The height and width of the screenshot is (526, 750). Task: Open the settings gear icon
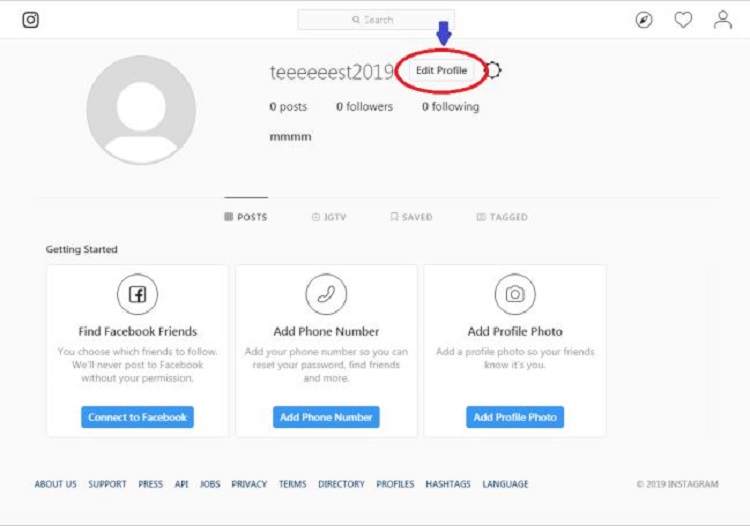coord(493,70)
